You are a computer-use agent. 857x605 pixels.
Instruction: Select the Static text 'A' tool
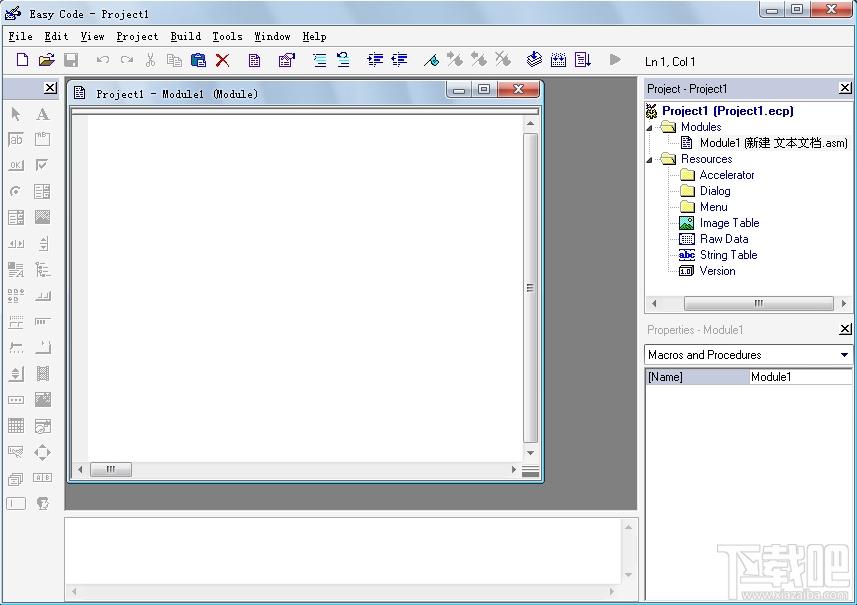click(x=43, y=114)
